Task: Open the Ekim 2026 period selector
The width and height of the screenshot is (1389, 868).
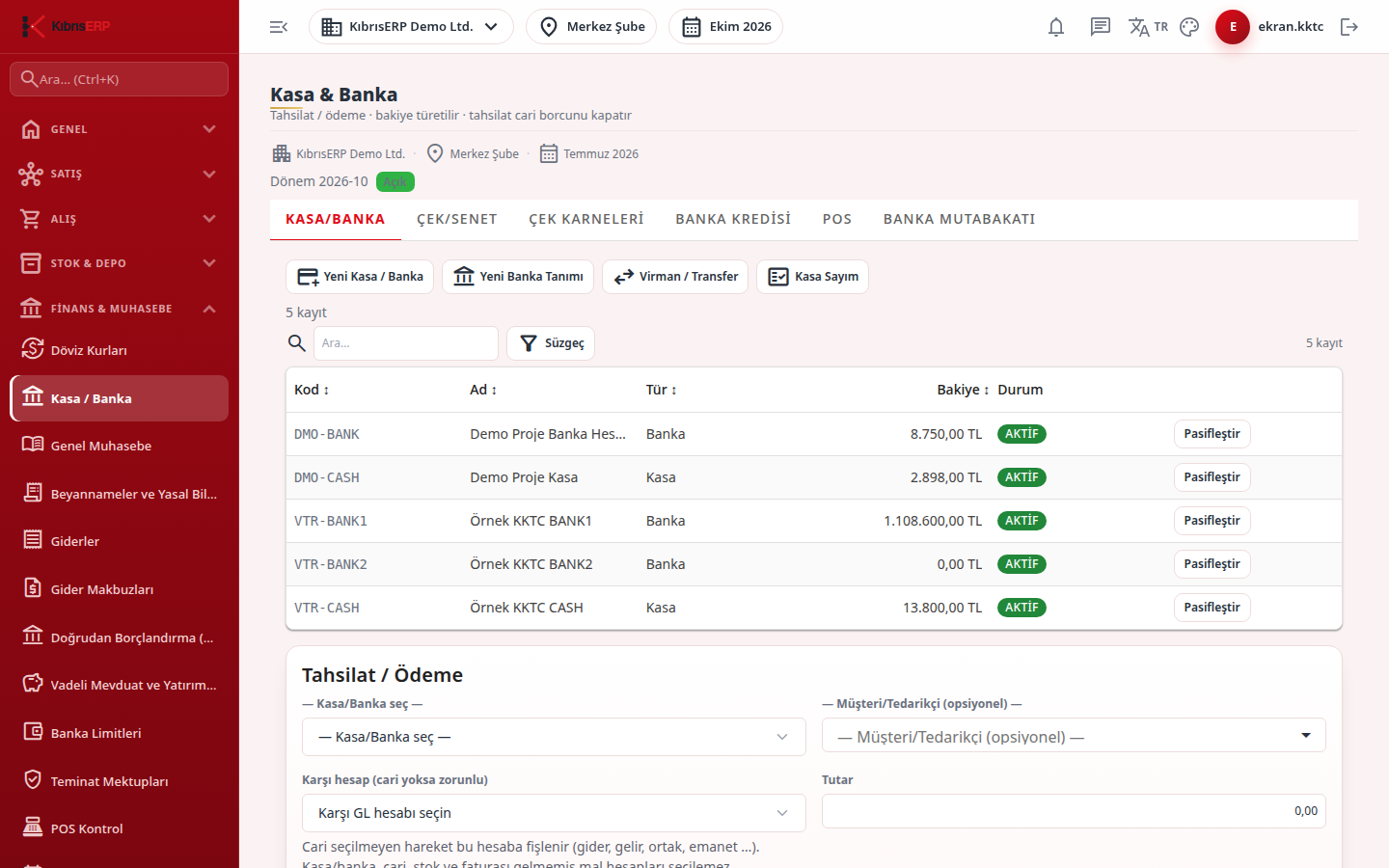Action: [725, 27]
